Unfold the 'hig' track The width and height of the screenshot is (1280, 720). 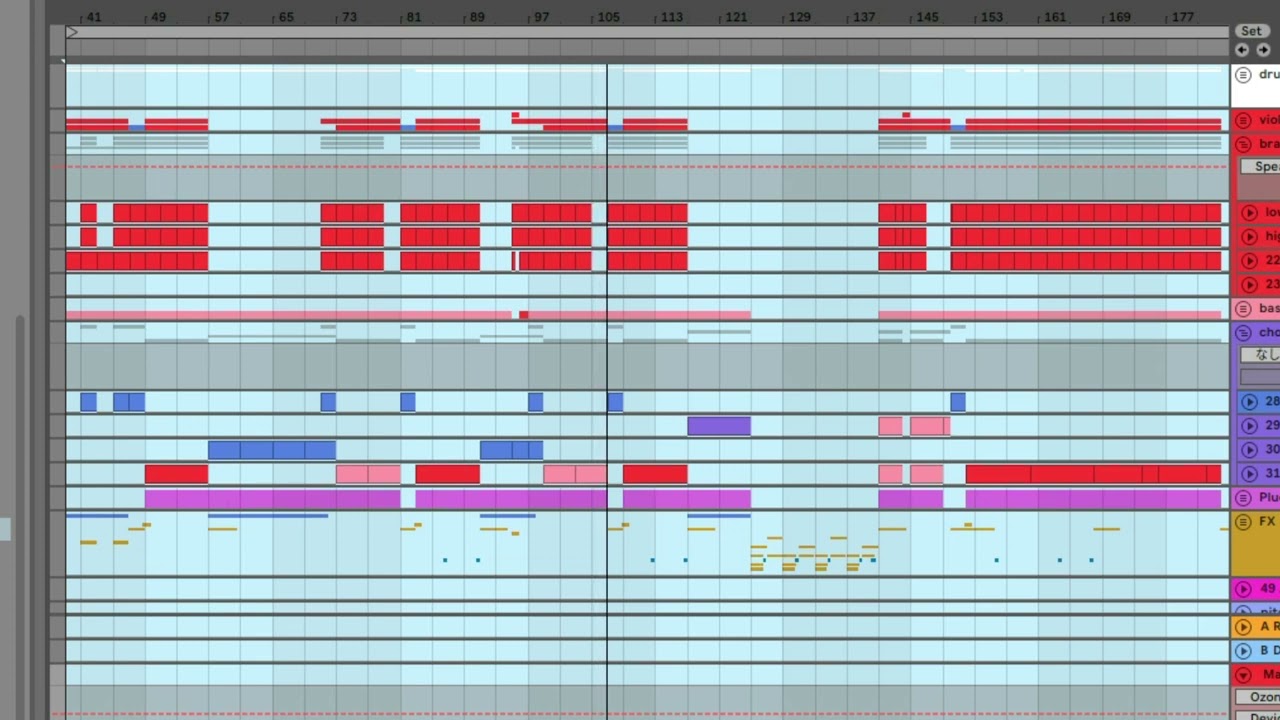[x=1249, y=237]
